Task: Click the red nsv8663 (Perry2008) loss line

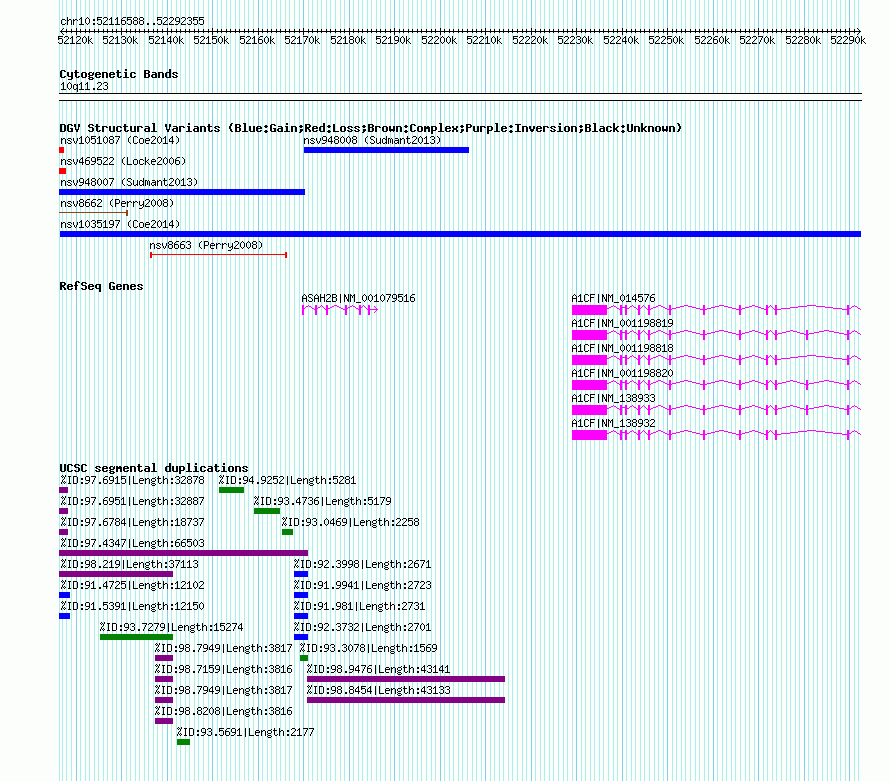Action: [219, 255]
